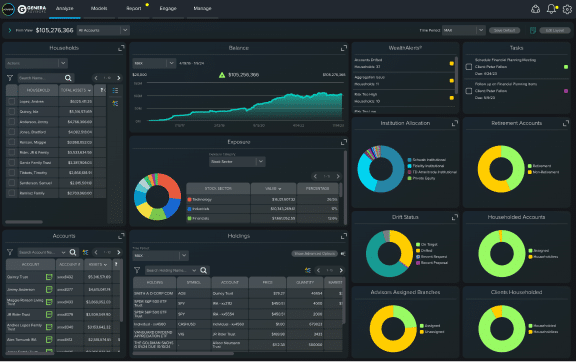Switch to the Manage tab

[202, 8]
